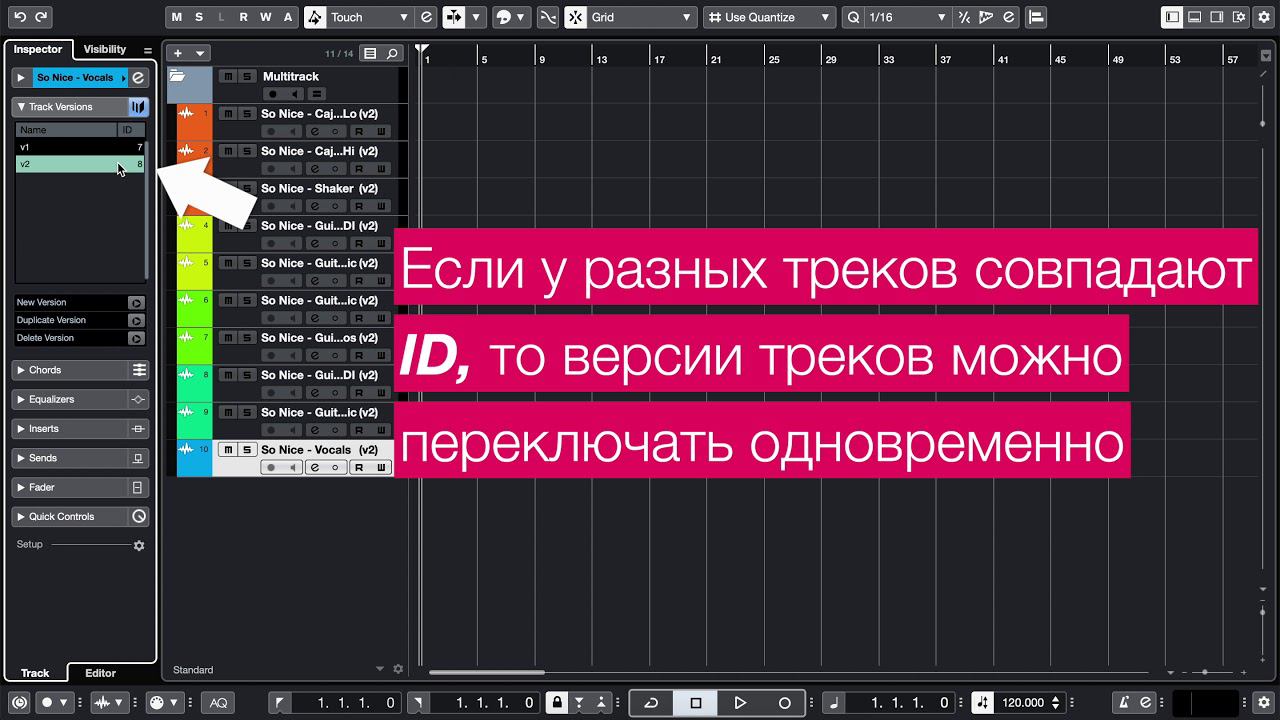Expand the Equalizers inspector section

[x=21, y=399]
